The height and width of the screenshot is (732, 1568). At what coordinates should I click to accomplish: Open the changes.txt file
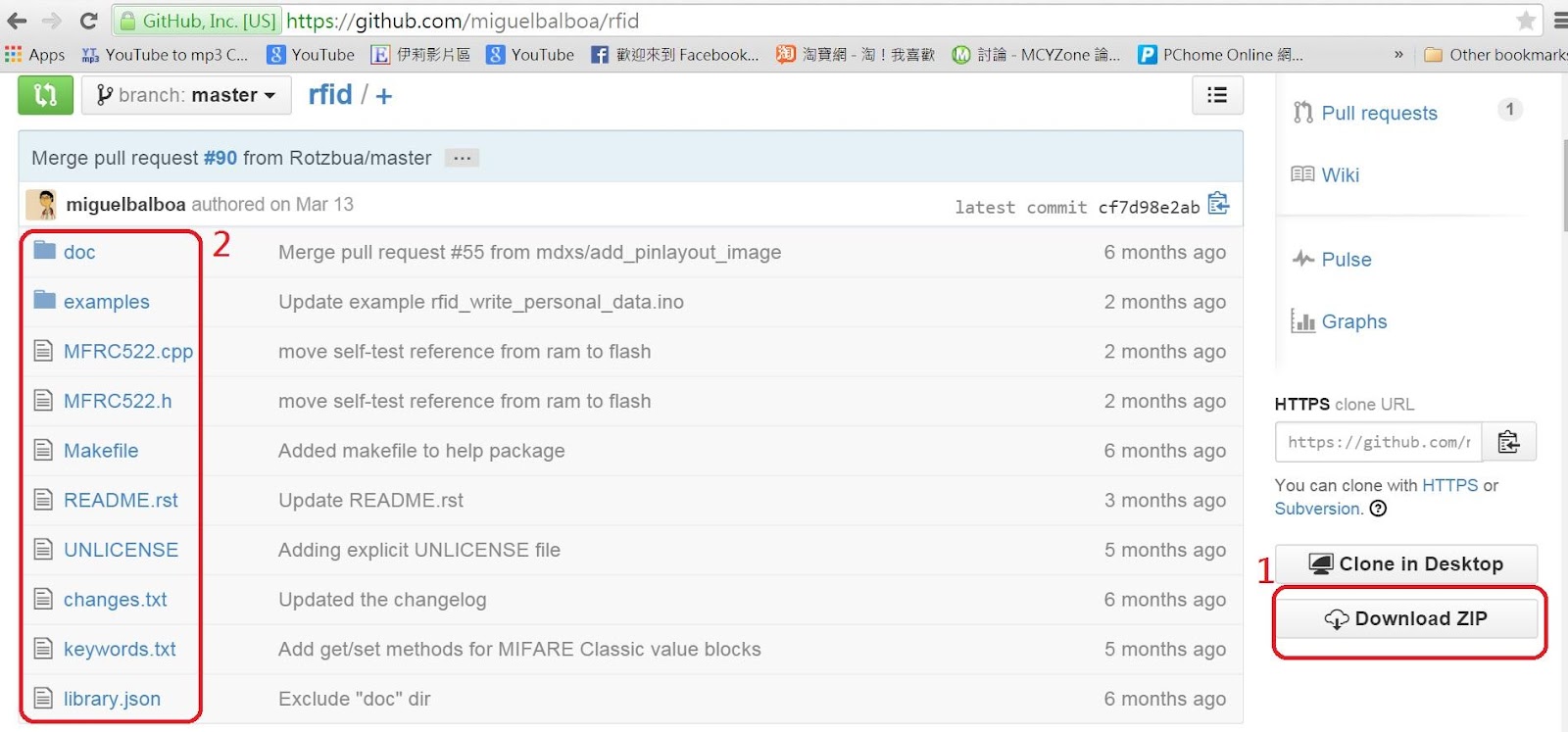click(x=116, y=600)
